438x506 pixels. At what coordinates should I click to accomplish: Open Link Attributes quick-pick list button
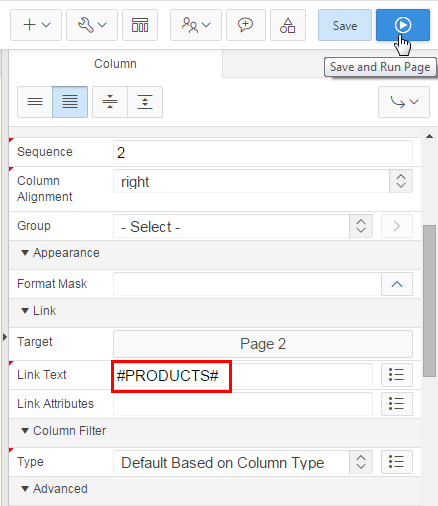click(x=397, y=404)
